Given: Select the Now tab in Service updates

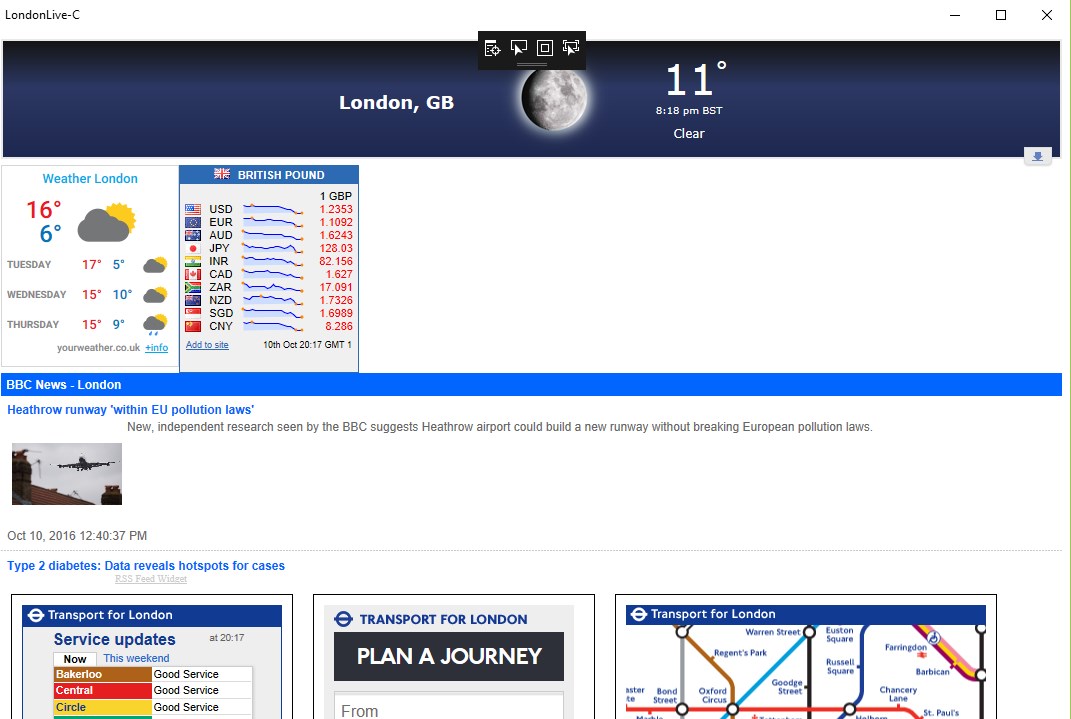Looking at the screenshot, I should pos(74,659).
